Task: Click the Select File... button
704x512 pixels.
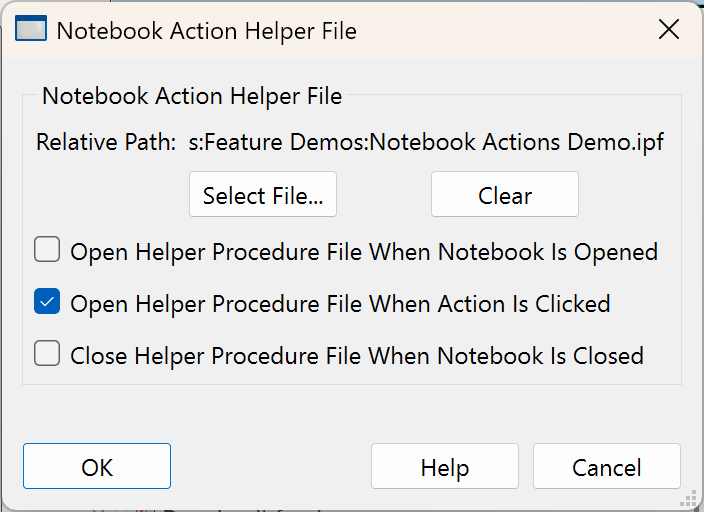Action: pos(263,195)
